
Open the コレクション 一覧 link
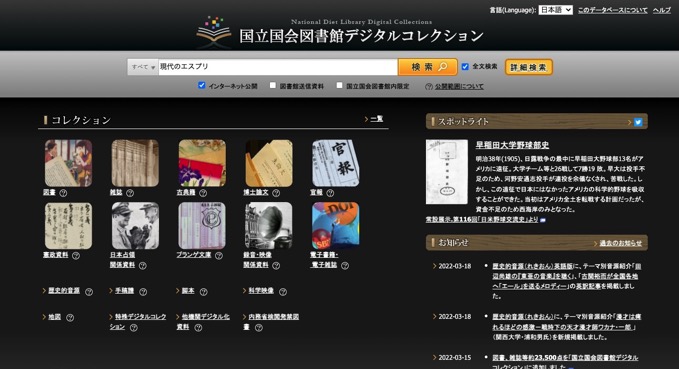tap(377, 119)
